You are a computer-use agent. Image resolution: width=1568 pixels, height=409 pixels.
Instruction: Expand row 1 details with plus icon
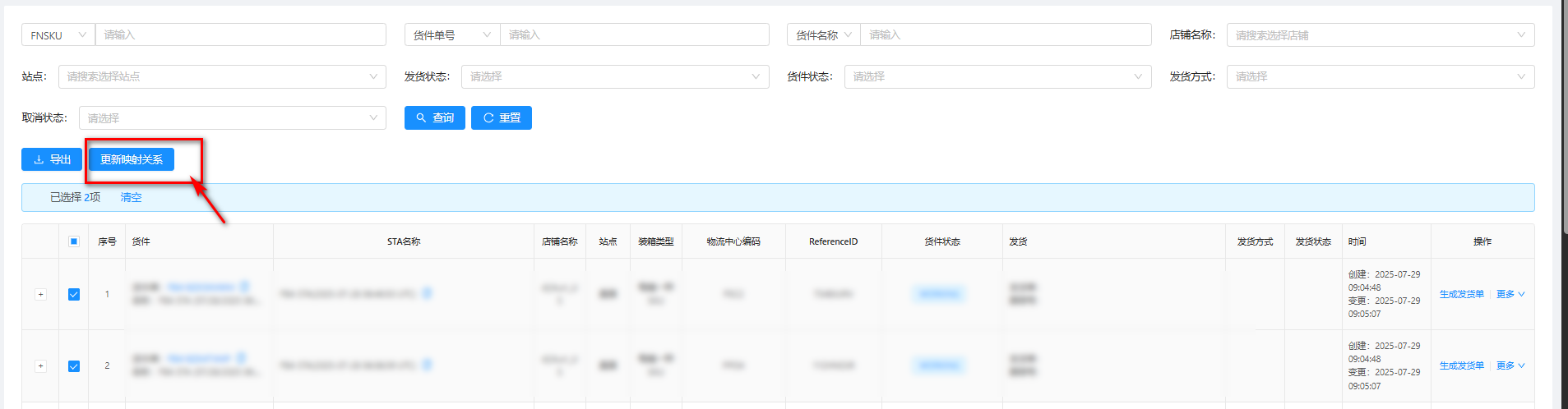[x=40, y=294]
